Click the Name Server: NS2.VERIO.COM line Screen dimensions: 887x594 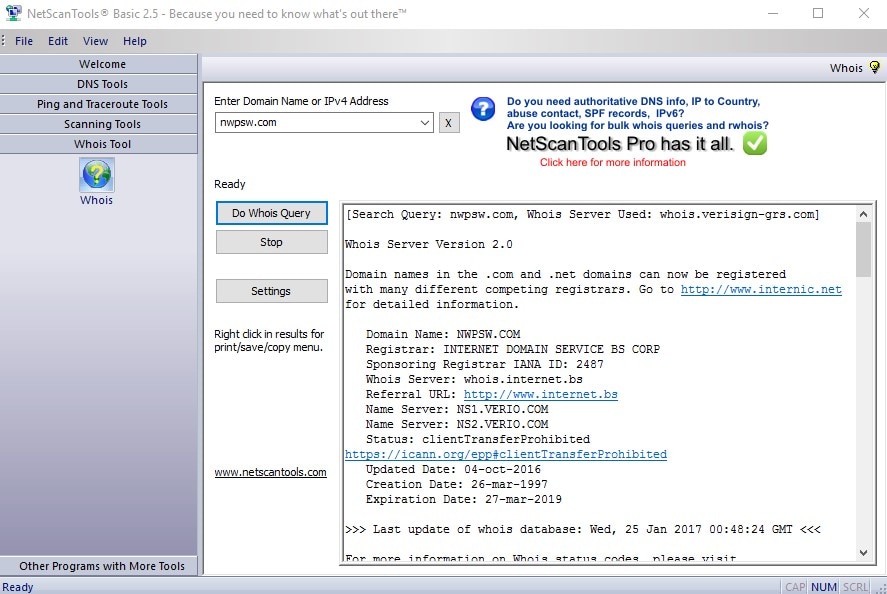pyautogui.click(x=457, y=424)
